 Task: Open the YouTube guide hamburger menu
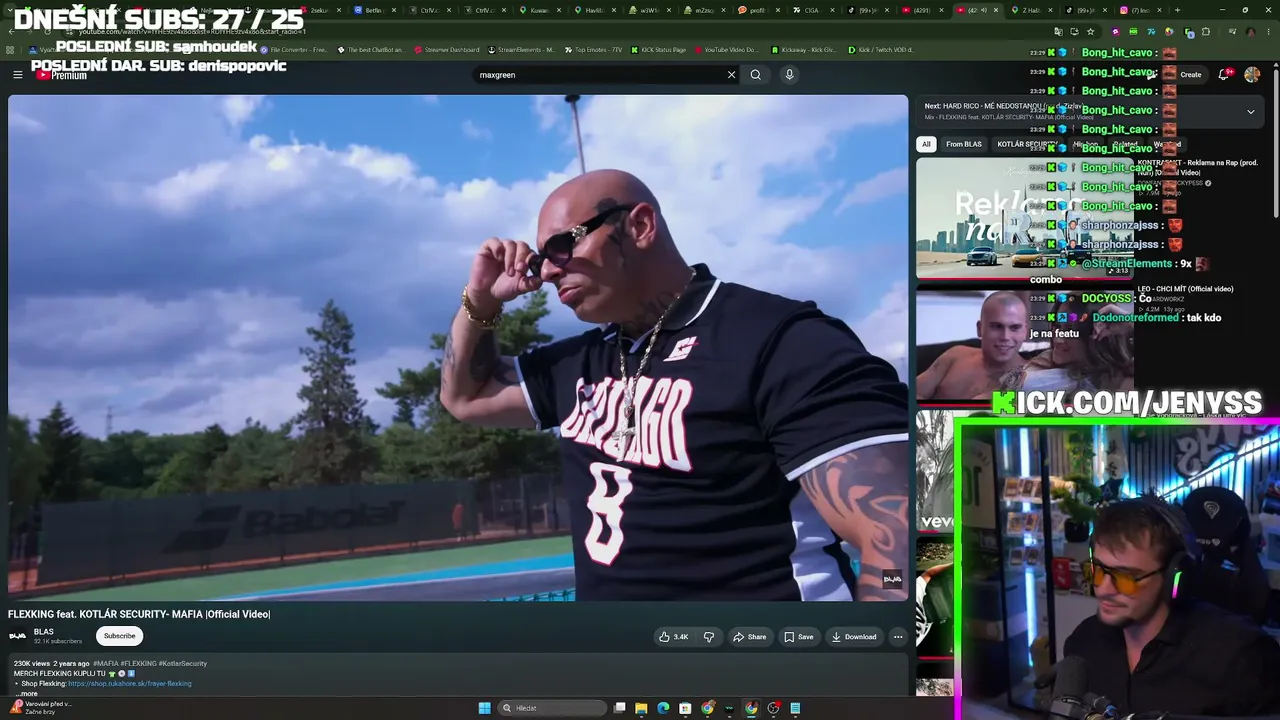coord(17,74)
